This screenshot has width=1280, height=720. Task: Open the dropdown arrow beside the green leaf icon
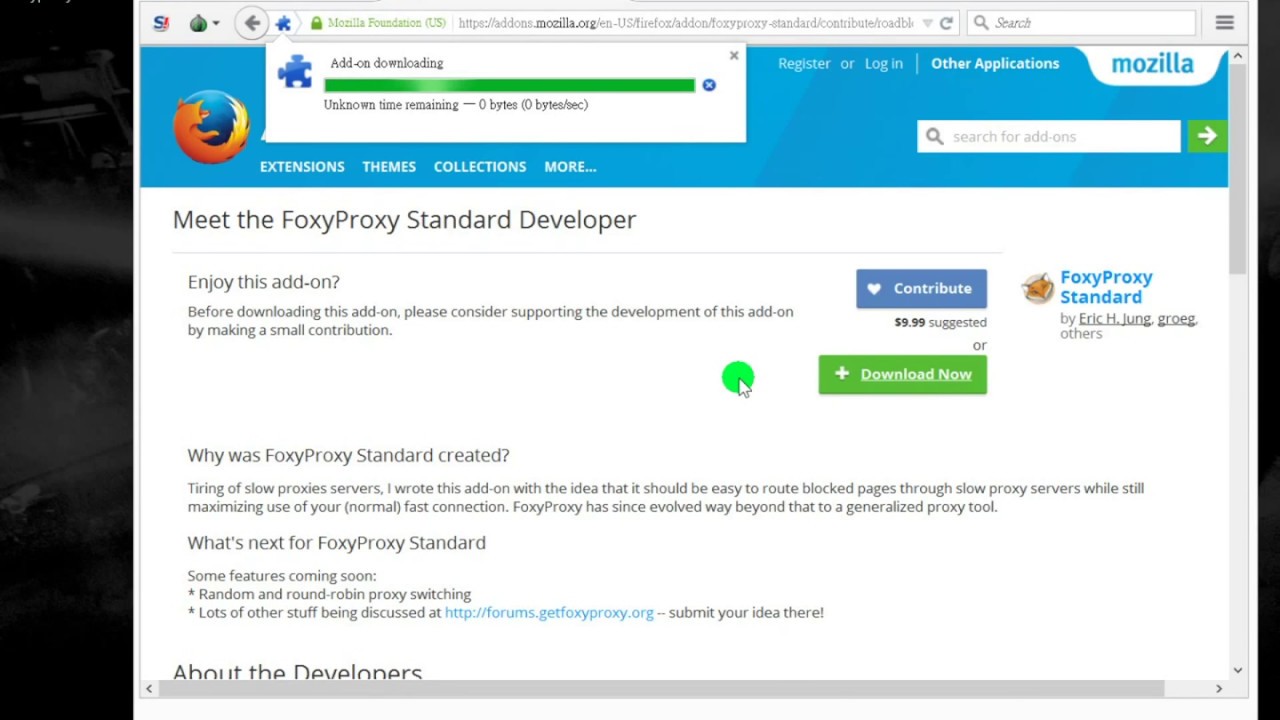[215, 24]
